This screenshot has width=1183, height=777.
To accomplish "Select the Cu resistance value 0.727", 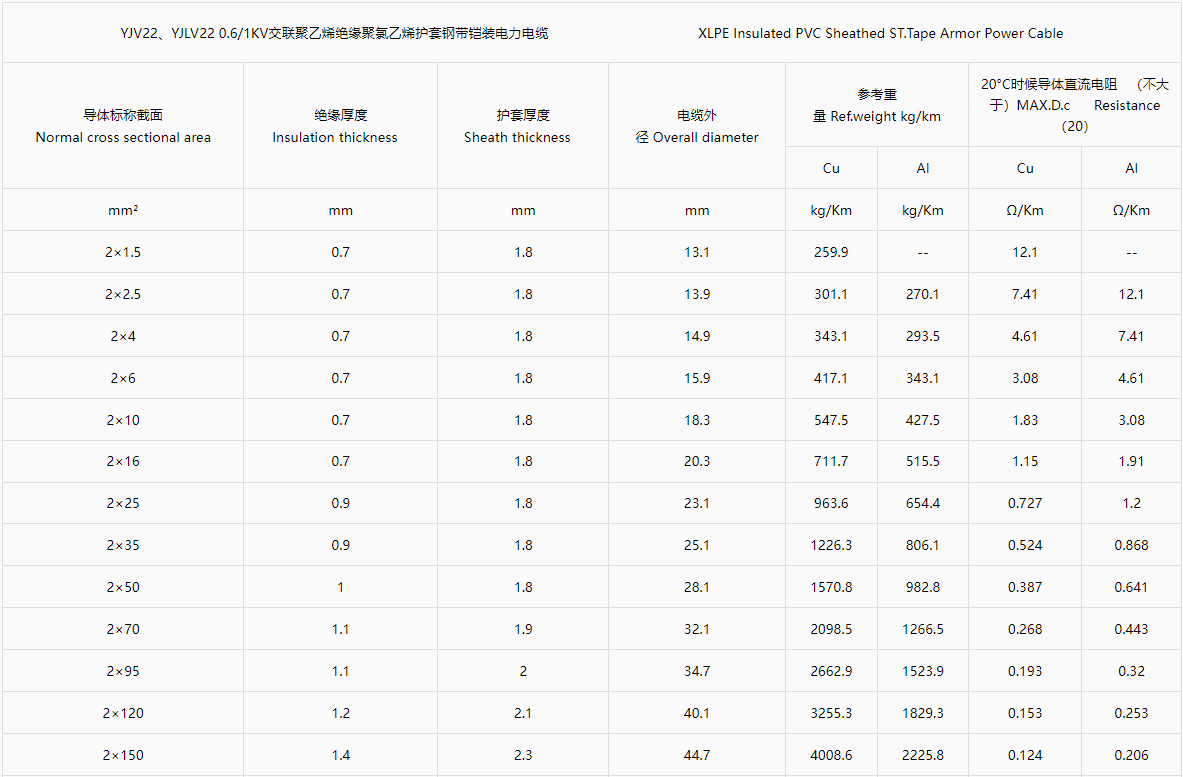I will click(x=1025, y=503).
